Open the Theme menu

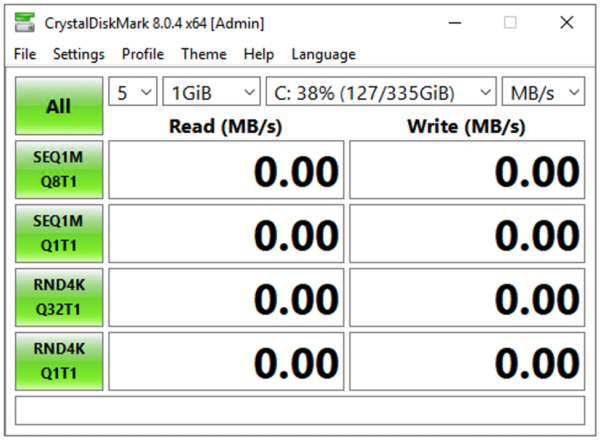click(x=203, y=54)
